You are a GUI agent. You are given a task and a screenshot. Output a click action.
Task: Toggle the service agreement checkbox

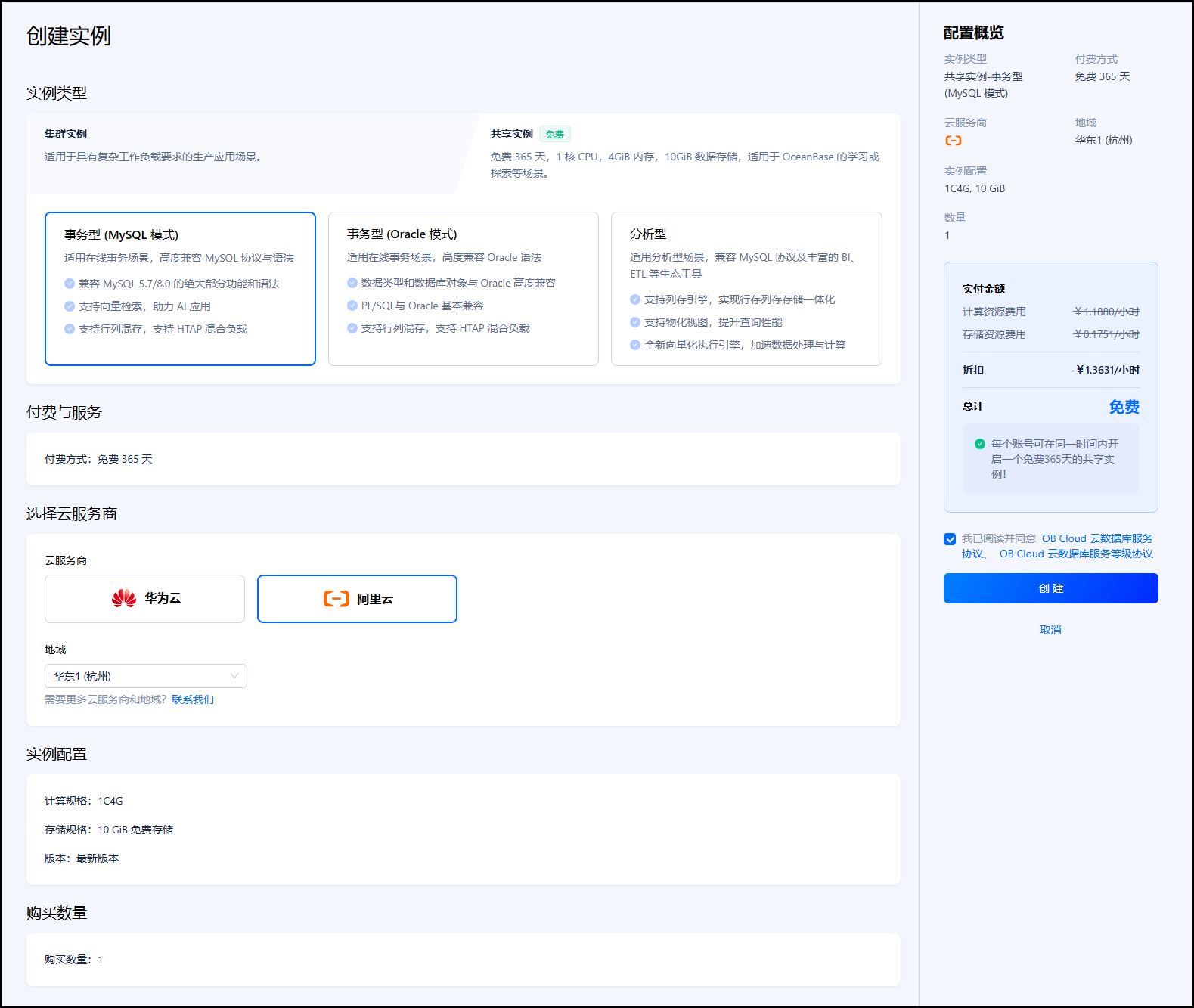[x=950, y=539]
